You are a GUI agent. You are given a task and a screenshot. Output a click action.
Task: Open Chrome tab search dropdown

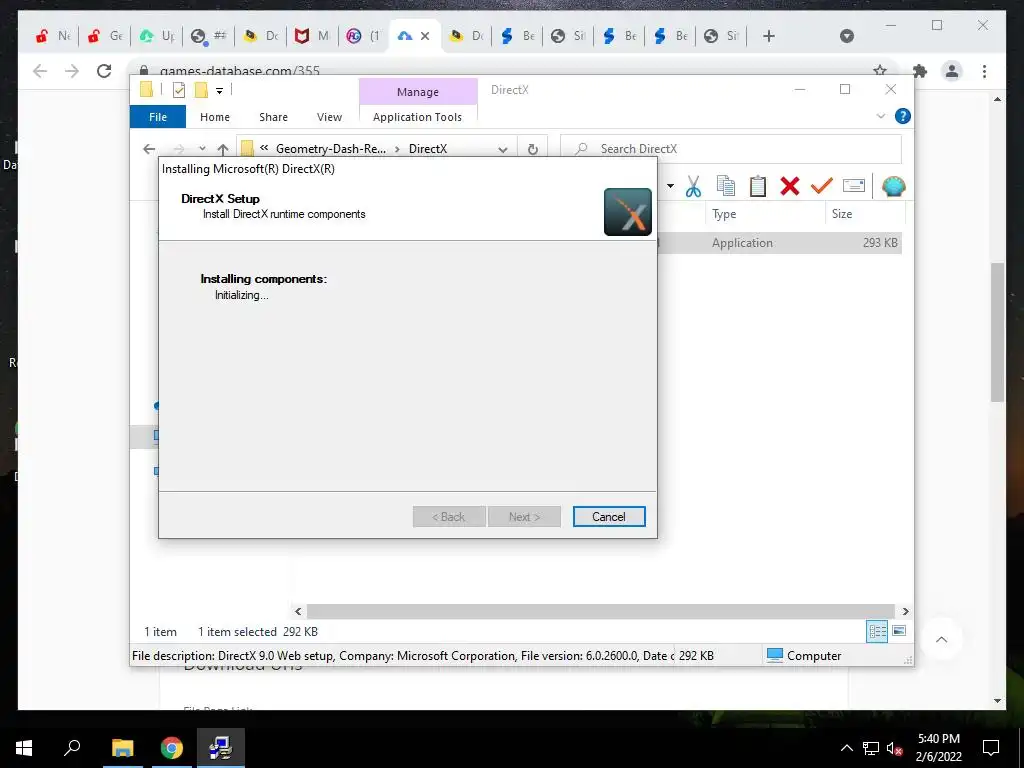(846, 36)
